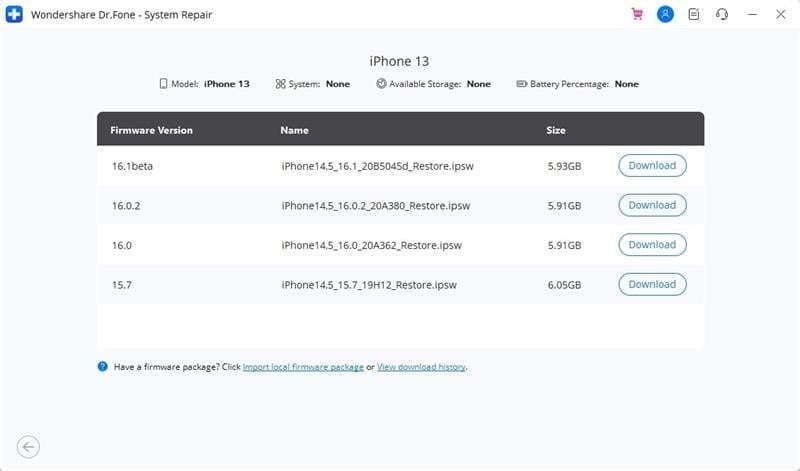Image resolution: width=800 pixels, height=471 pixels.
Task: Close the Dr.Fone window
Action: coord(780,14)
